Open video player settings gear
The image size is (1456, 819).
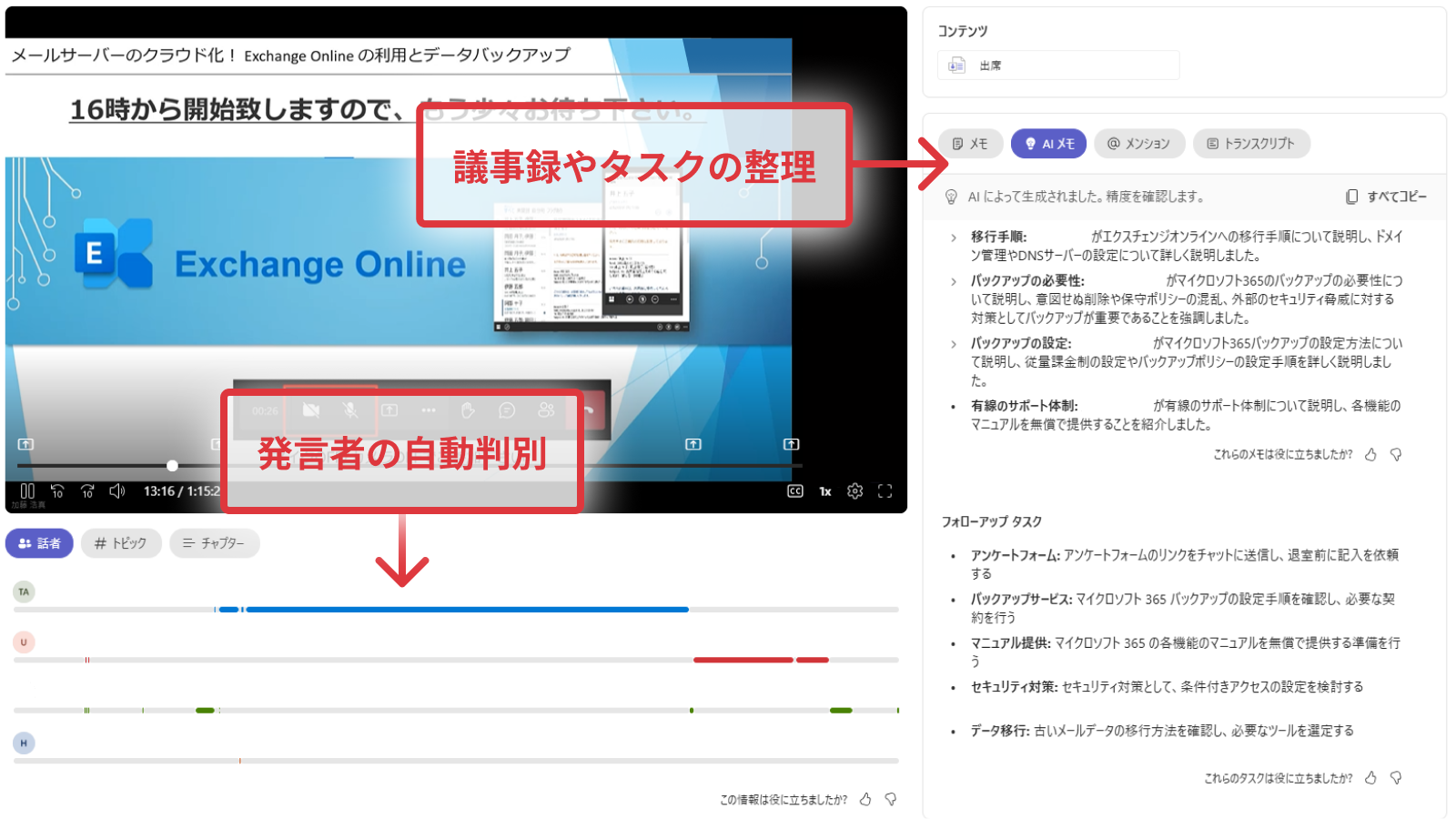pos(854,491)
